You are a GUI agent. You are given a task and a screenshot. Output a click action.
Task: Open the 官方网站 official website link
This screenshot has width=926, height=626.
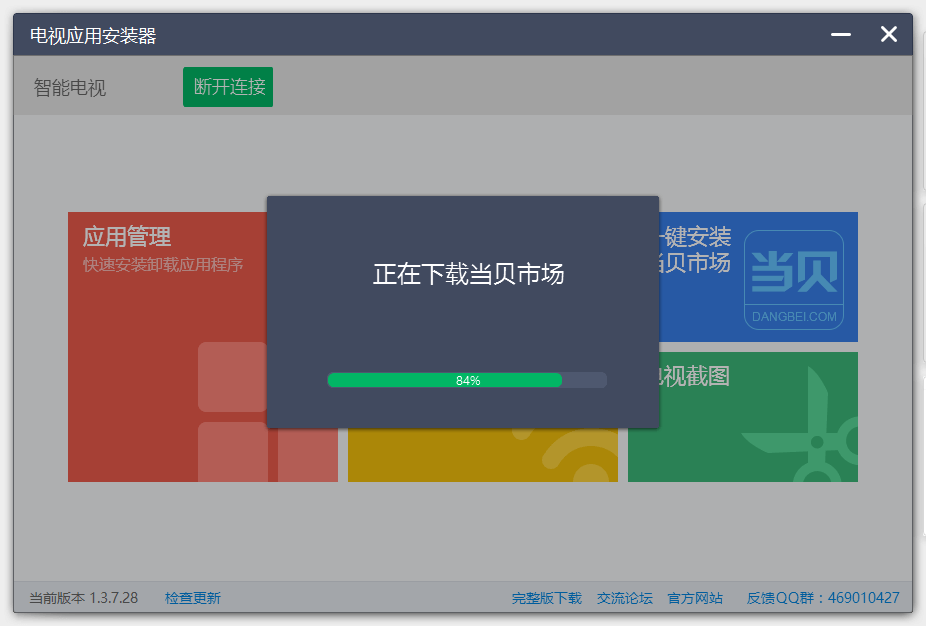pyautogui.click(x=695, y=598)
